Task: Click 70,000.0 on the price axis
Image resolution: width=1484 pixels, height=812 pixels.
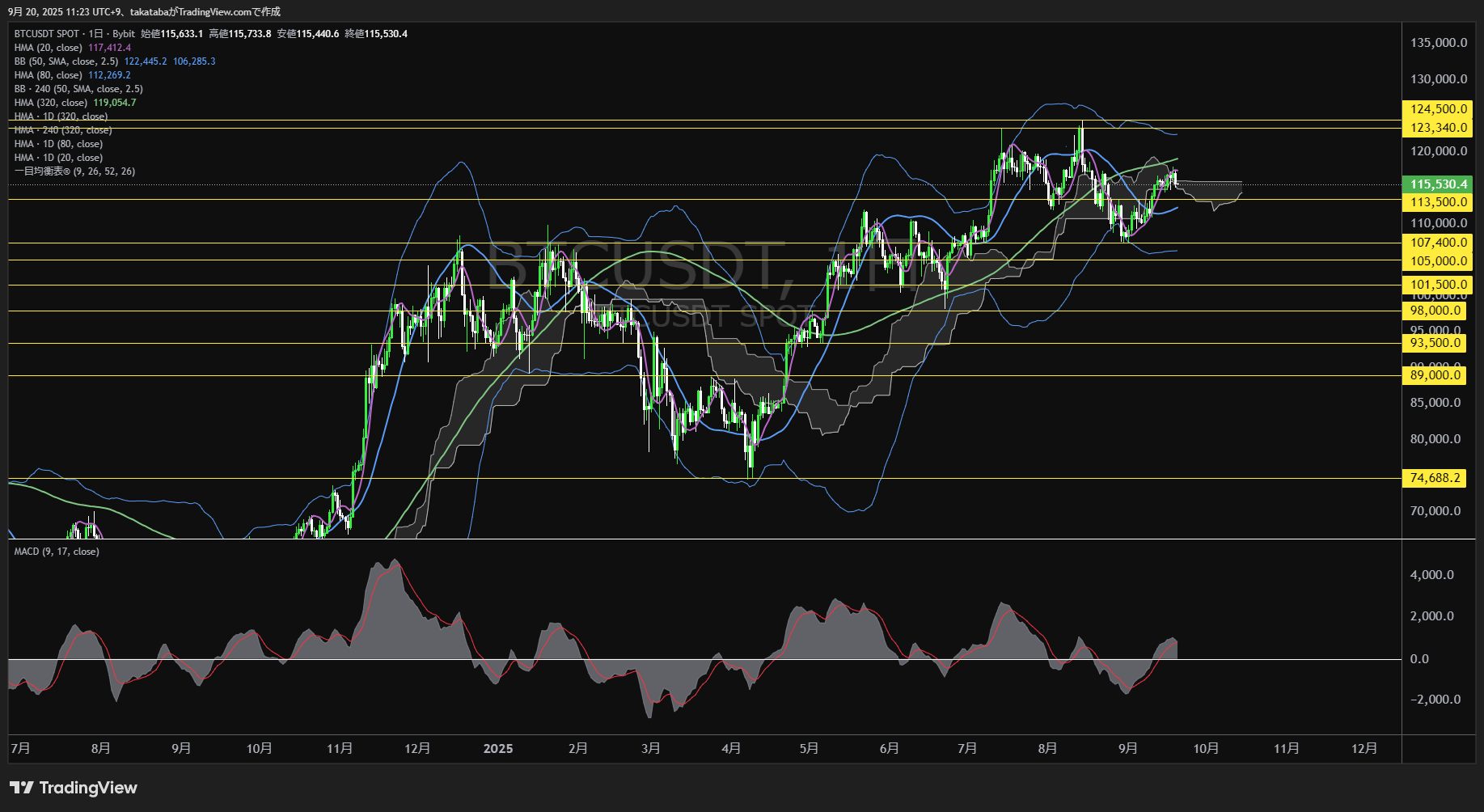Action: click(x=1435, y=511)
